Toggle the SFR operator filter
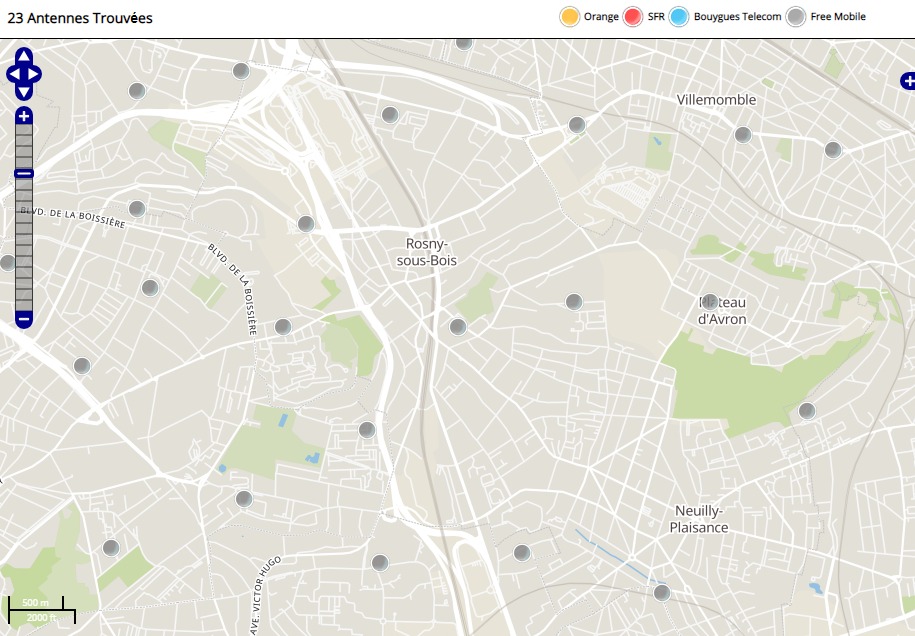Viewport: 915px width, 636px height. [632, 17]
